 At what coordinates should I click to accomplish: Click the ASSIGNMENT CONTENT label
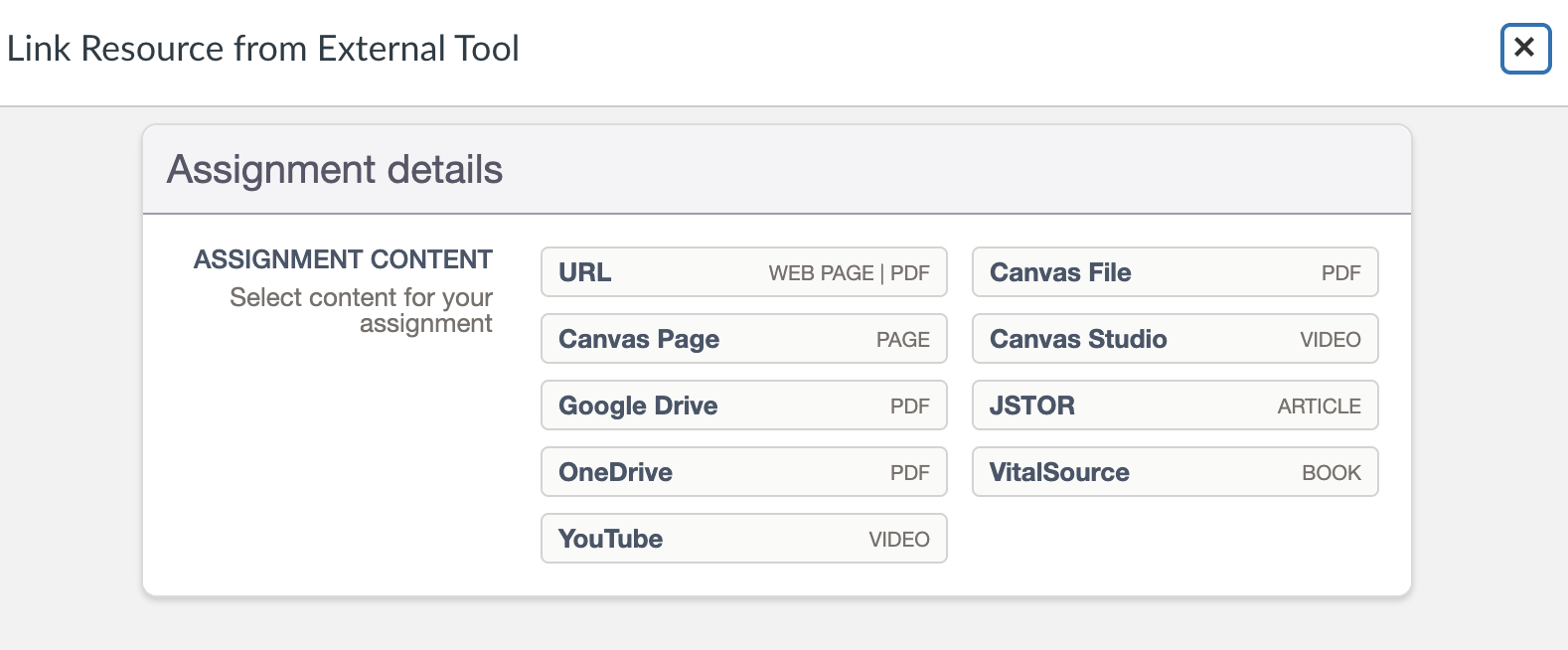[x=343, y=259]
